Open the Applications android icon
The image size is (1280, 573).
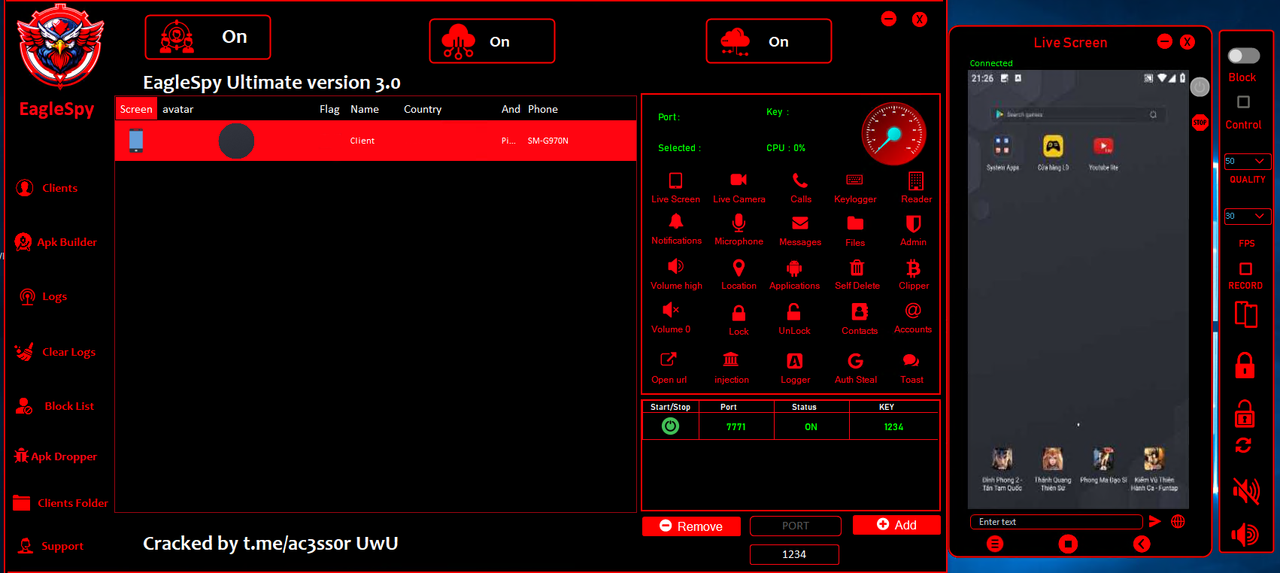pyautogui.click(x=794, y=268)
